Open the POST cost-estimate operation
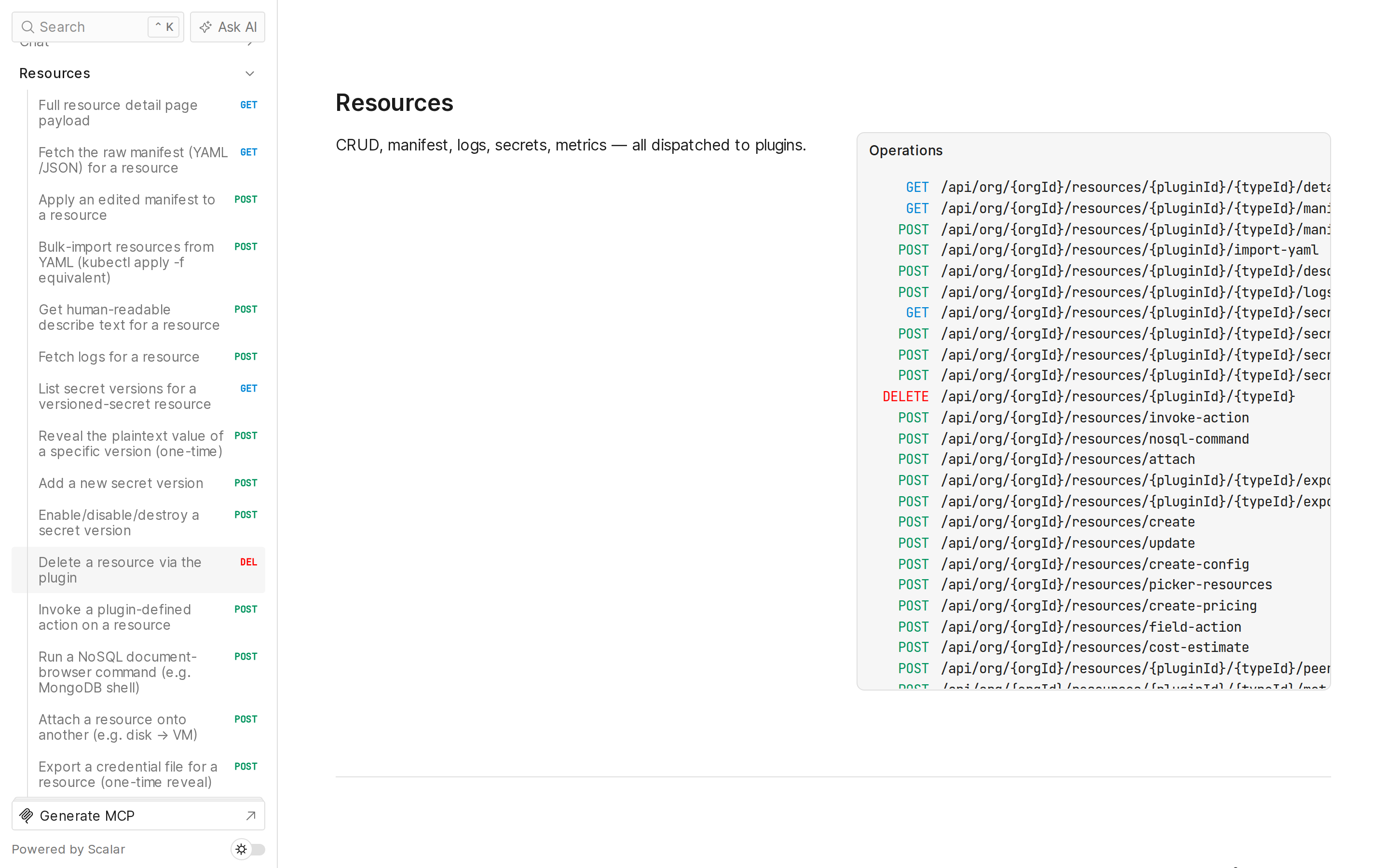 pos(1073,647)
